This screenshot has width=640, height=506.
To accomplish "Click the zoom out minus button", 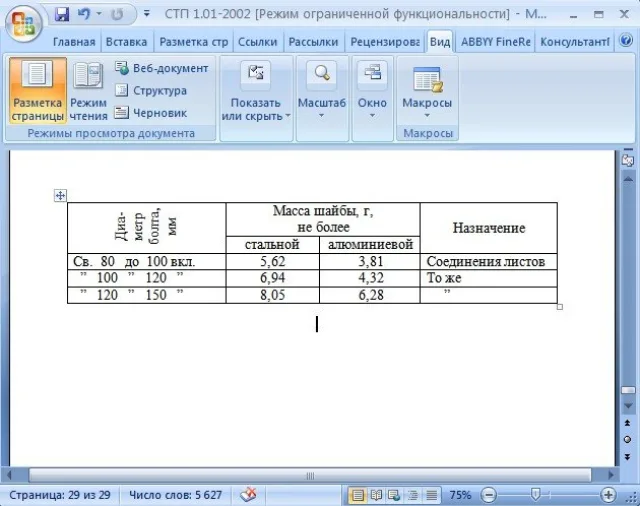I will [489, 495].
